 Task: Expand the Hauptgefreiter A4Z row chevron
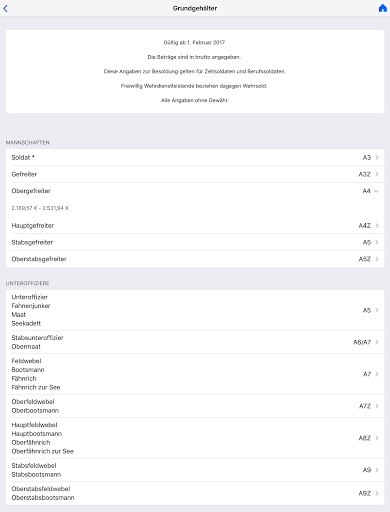[x=377, y=226]
